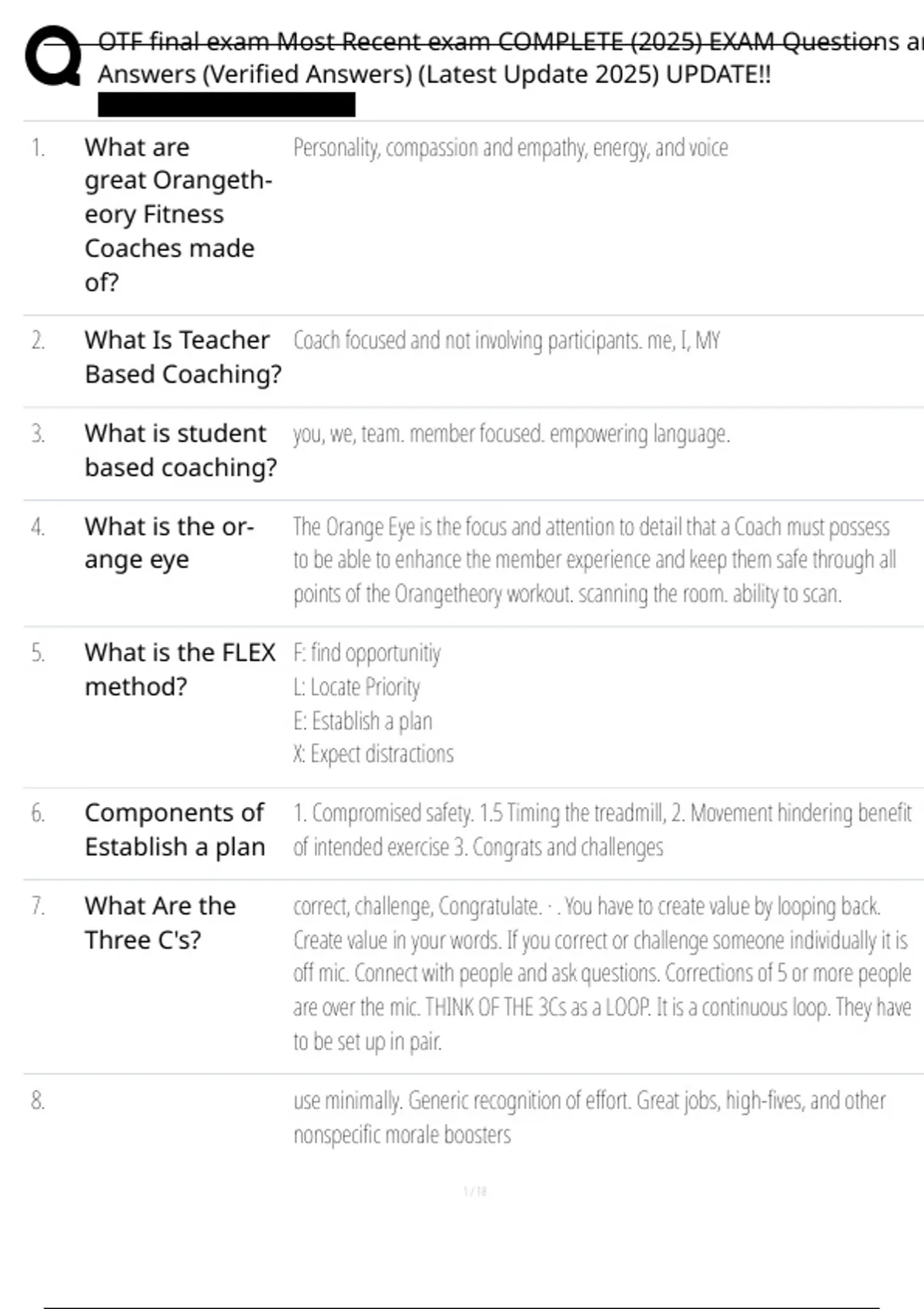Select the 'Components of Establish a plan' term
The image size is (924, 1309).
pyautogui.click(x=175, y=829)
